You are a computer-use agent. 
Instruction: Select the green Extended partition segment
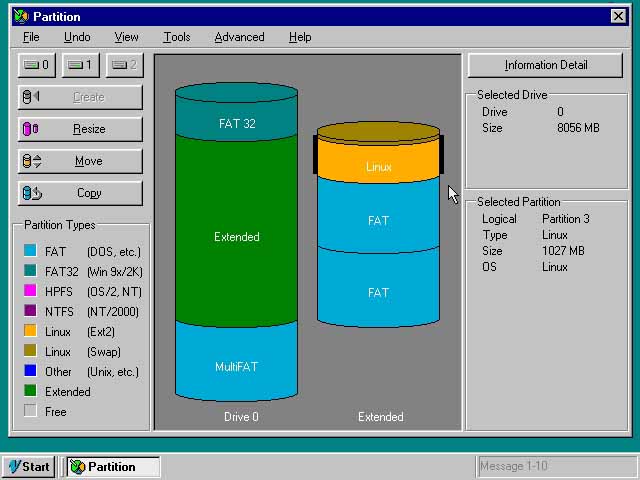pyautogui.click(x=236, y=237)
